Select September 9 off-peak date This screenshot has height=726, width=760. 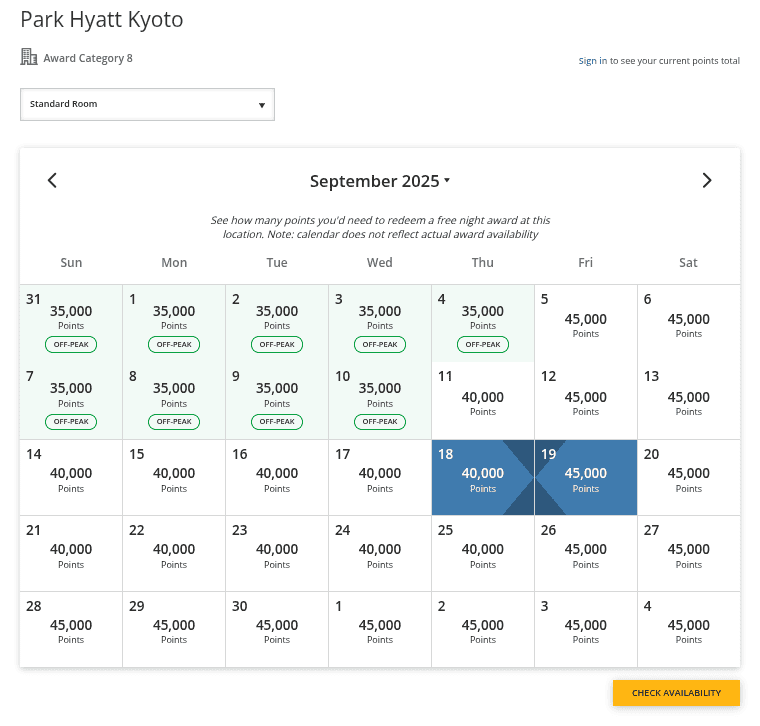[x=277, y=401]
